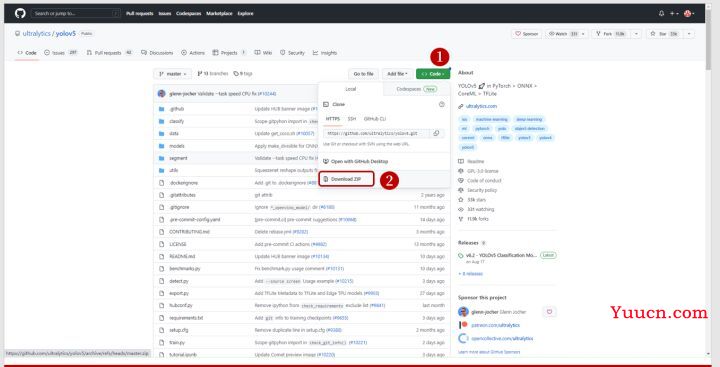Viewport: 720px width, 367px height.
Task: Open the classify folder
Action: coord(176,121)
